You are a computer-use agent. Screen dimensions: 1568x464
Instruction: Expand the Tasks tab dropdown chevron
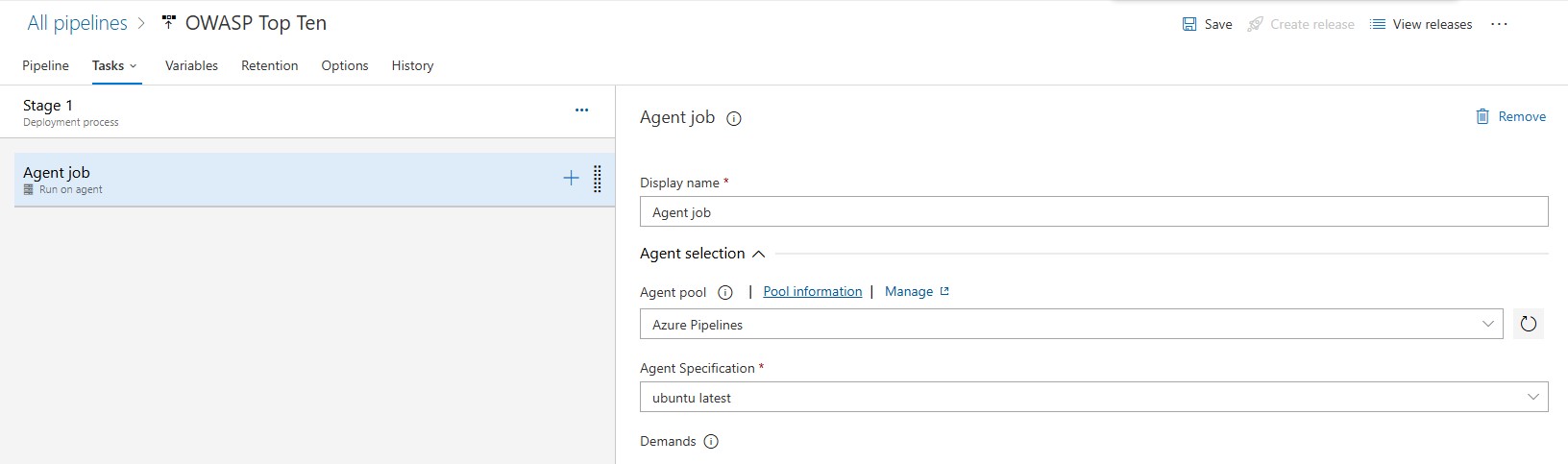[x=134, y=66]
